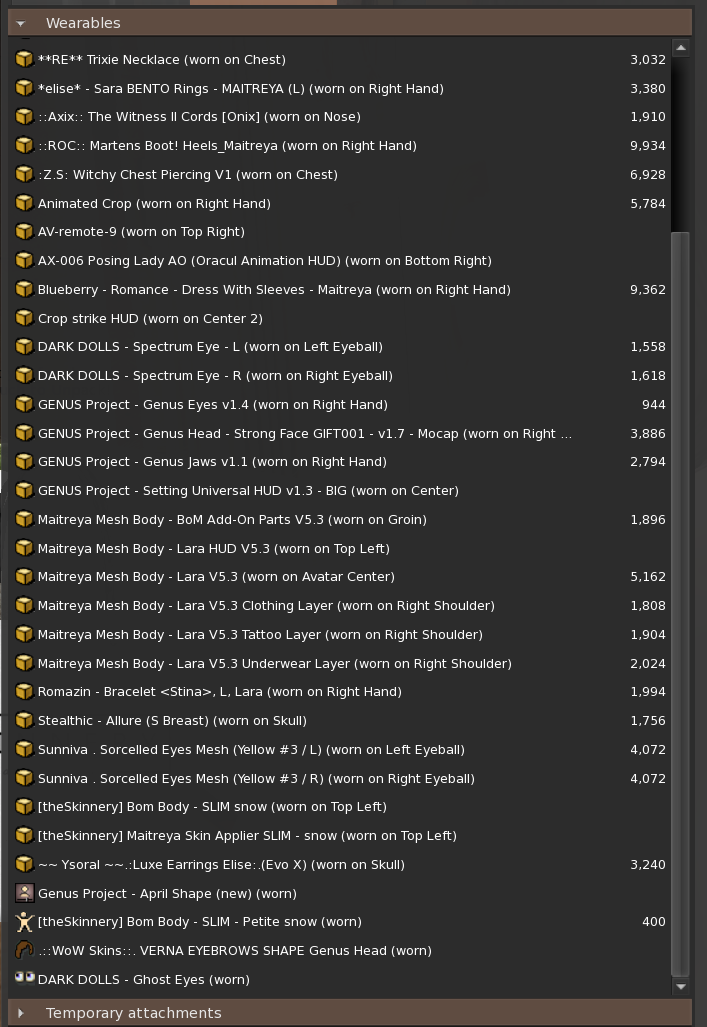Screen dimensions: 707x1027
Task: Click the object icon for AX-006 Posing Lady AO
Action: pos(24,261)
